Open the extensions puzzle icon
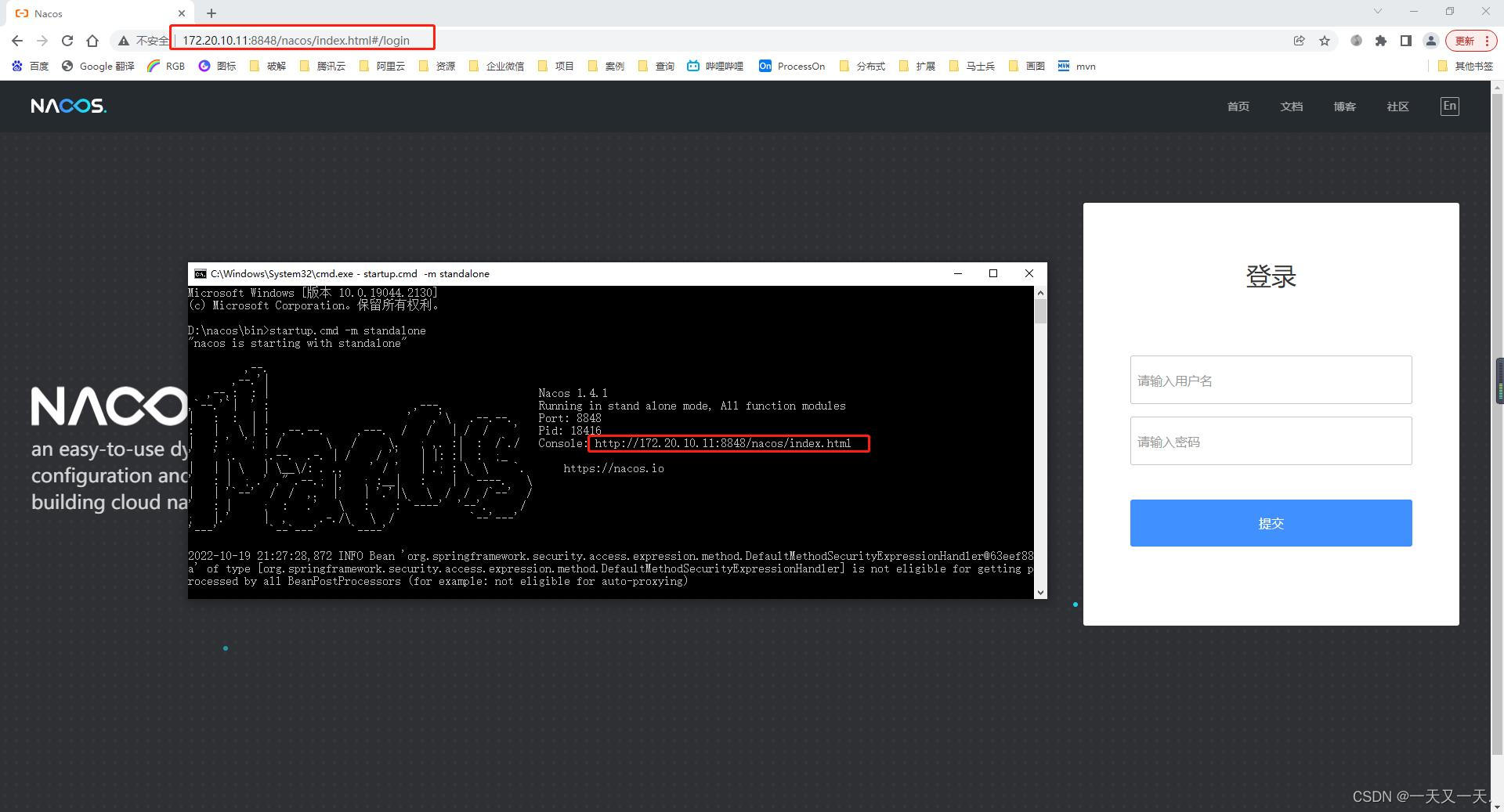This screenshot has width=1504, height=812. pyautogui.click(x=1381, y=41)
